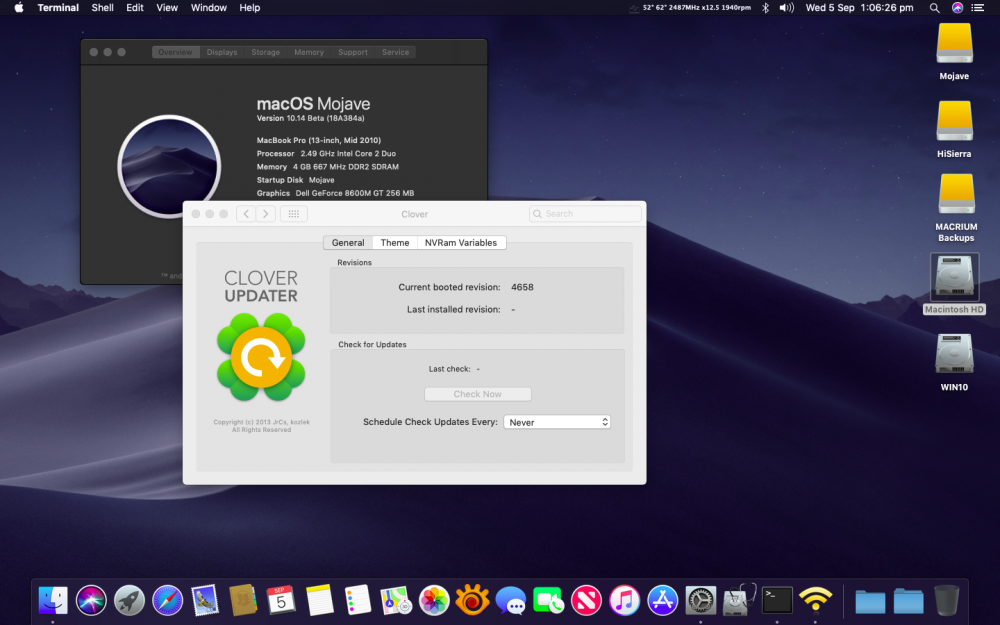Launch Siri from the dock
Image resolution: width=1000 pixels, height=625 pixels.
[x=91, y=600]
